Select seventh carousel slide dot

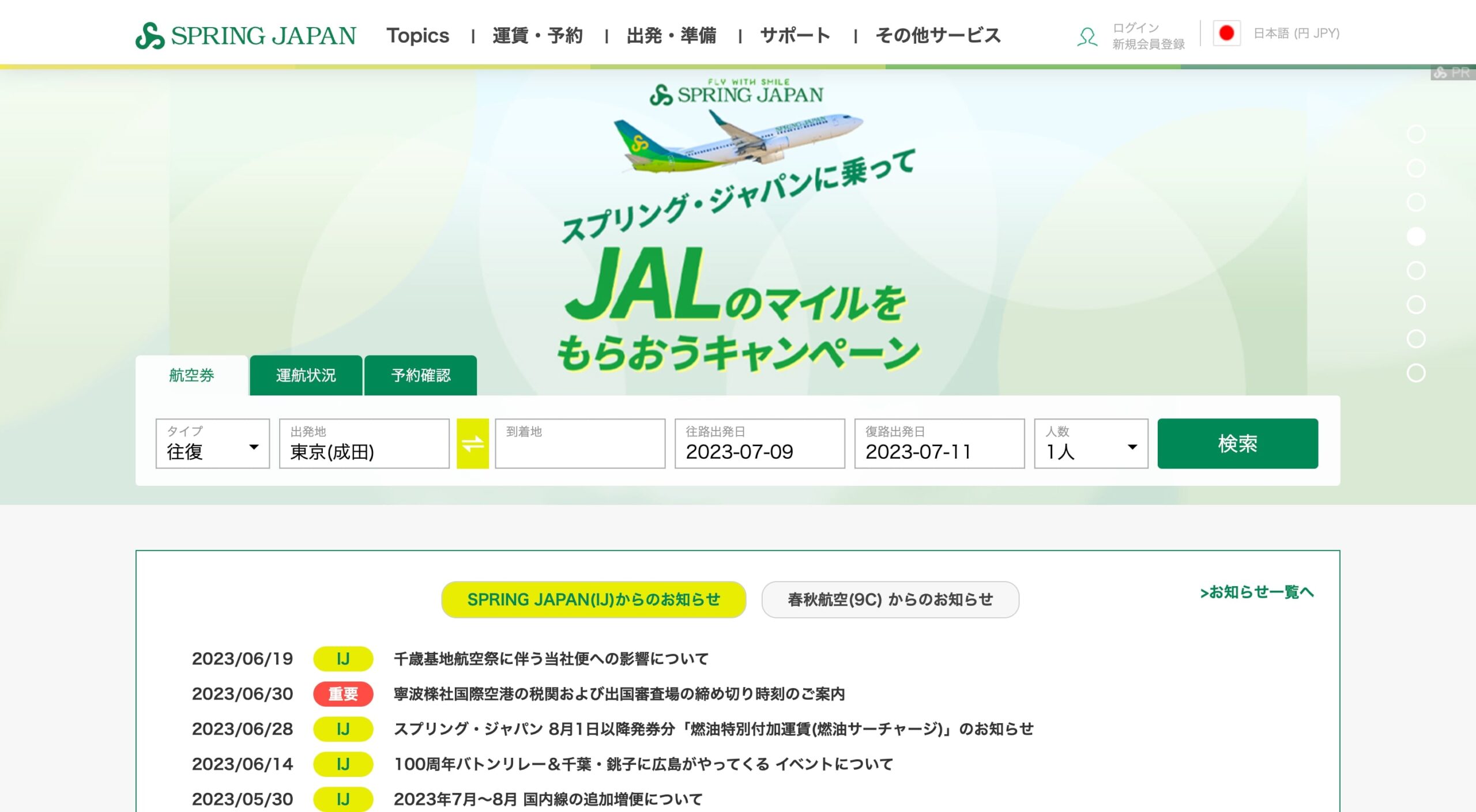coord(1416,338)
